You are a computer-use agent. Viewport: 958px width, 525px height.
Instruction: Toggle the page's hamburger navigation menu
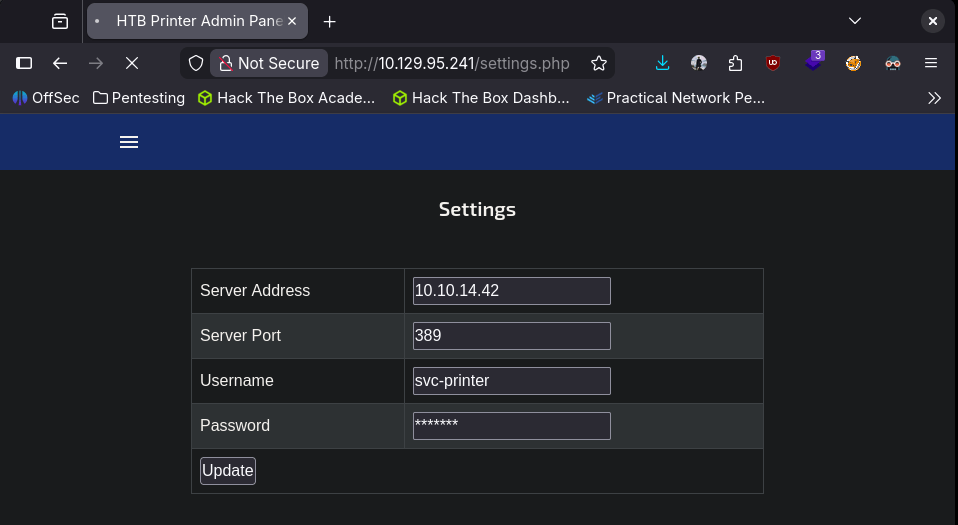pos(129,142)
